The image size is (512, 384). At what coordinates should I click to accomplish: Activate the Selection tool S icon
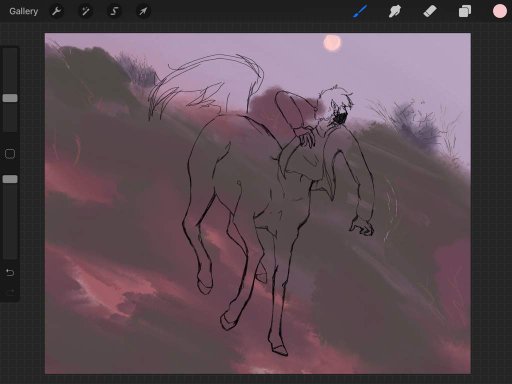(114, 11)
